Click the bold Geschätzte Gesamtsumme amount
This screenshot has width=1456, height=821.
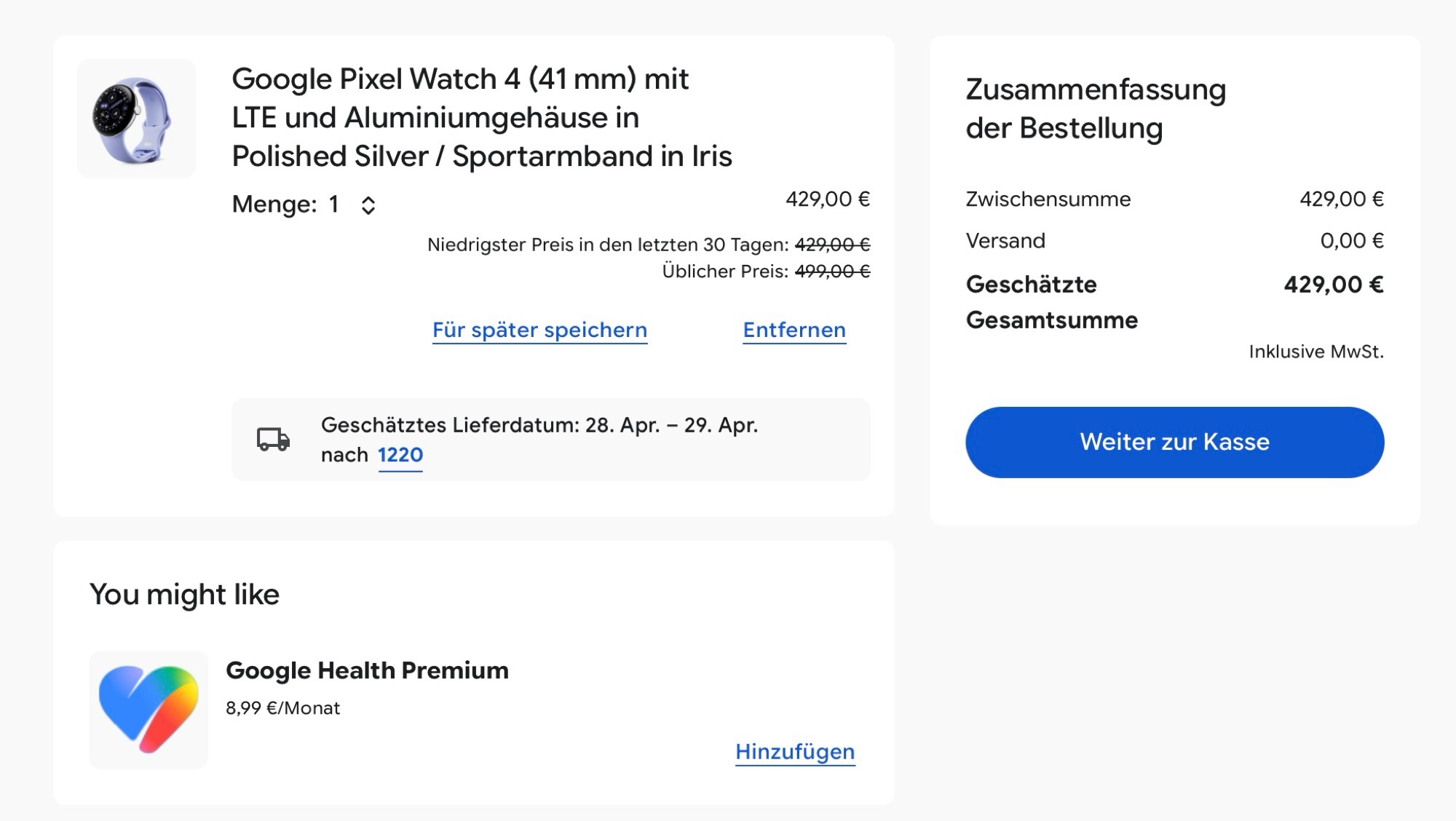pos(1334,285)
